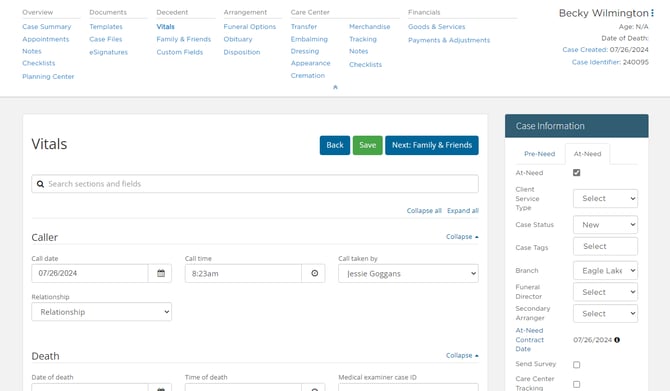Uncheck the At-Need checkbox
Viewport: 670px width, 391px height.
point(576,173)
